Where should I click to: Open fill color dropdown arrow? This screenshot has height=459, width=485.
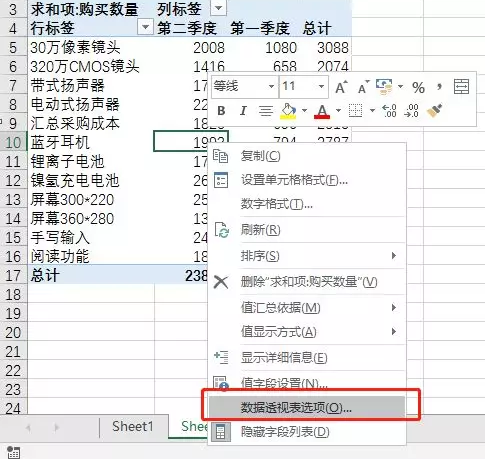(x=304, y=110)
